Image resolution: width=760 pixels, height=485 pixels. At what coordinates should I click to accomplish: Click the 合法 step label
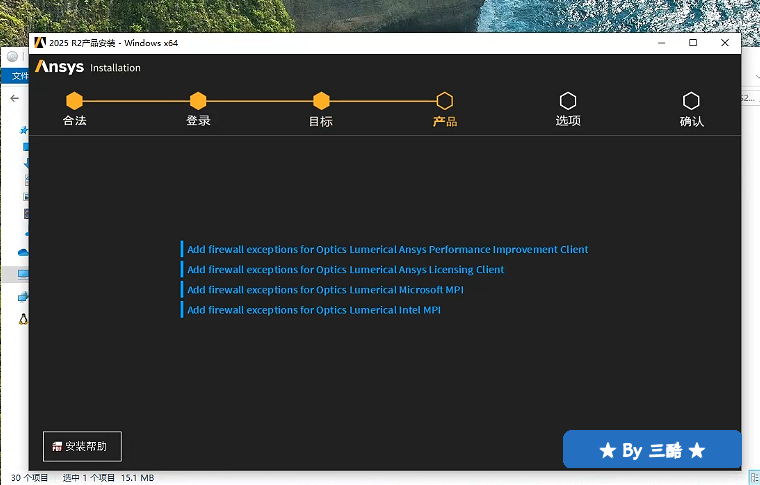75,120
